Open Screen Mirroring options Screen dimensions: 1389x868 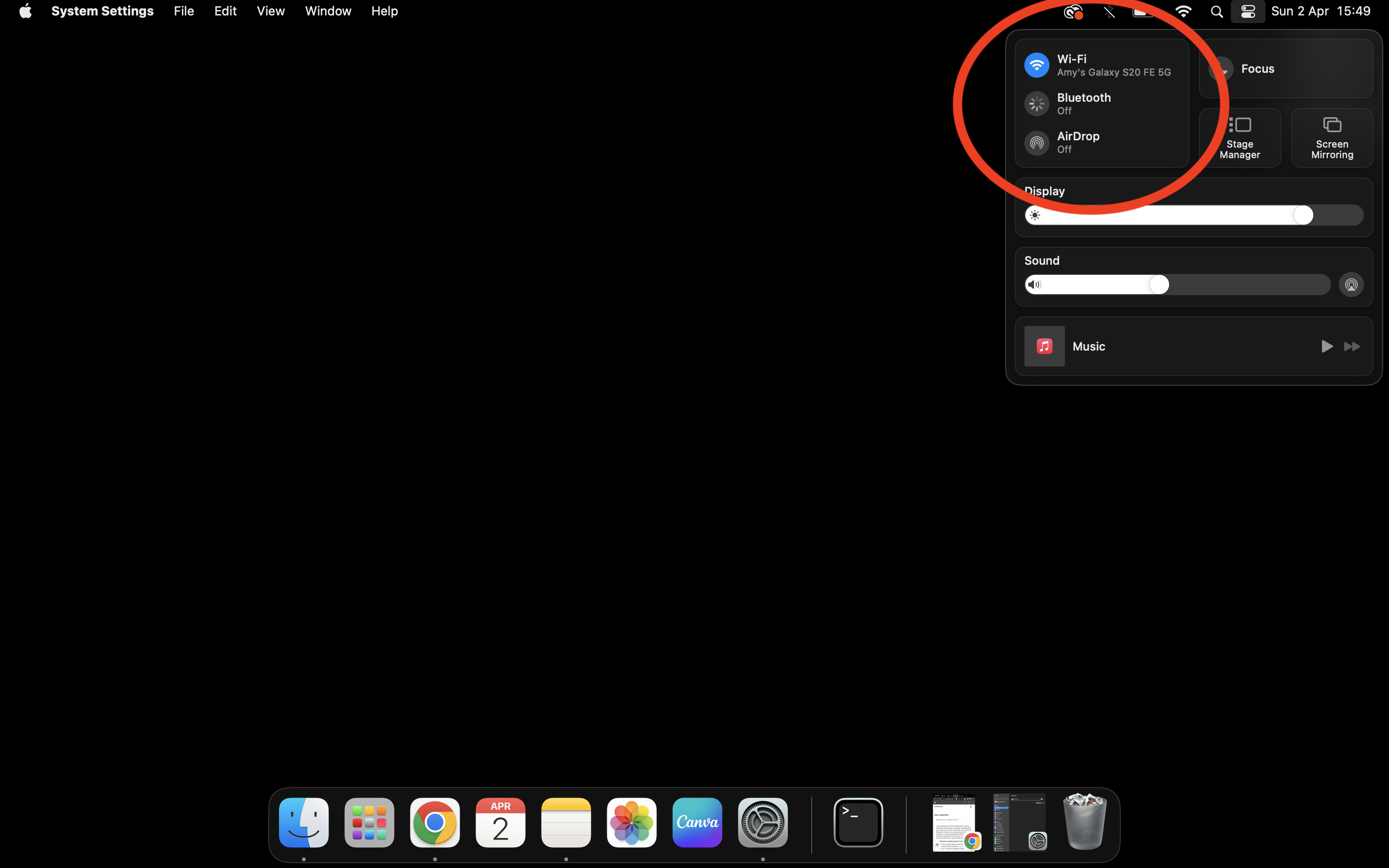tap(1332, 138)
